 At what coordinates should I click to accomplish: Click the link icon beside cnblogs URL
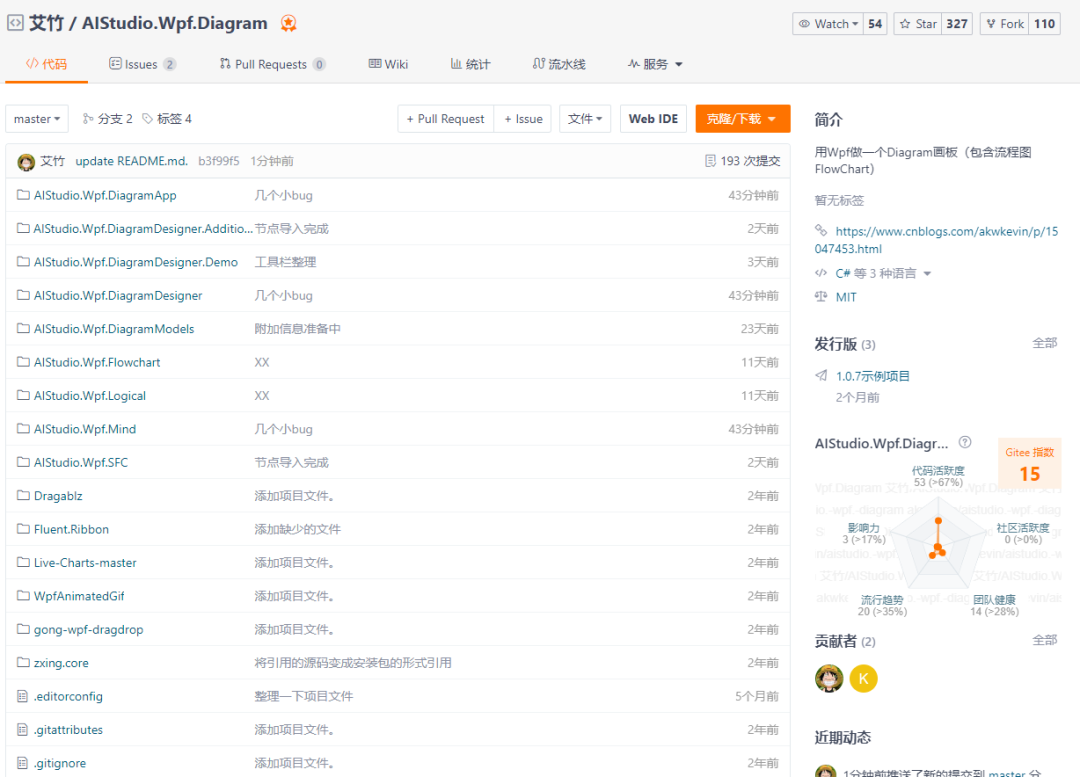tap(821, 230)
